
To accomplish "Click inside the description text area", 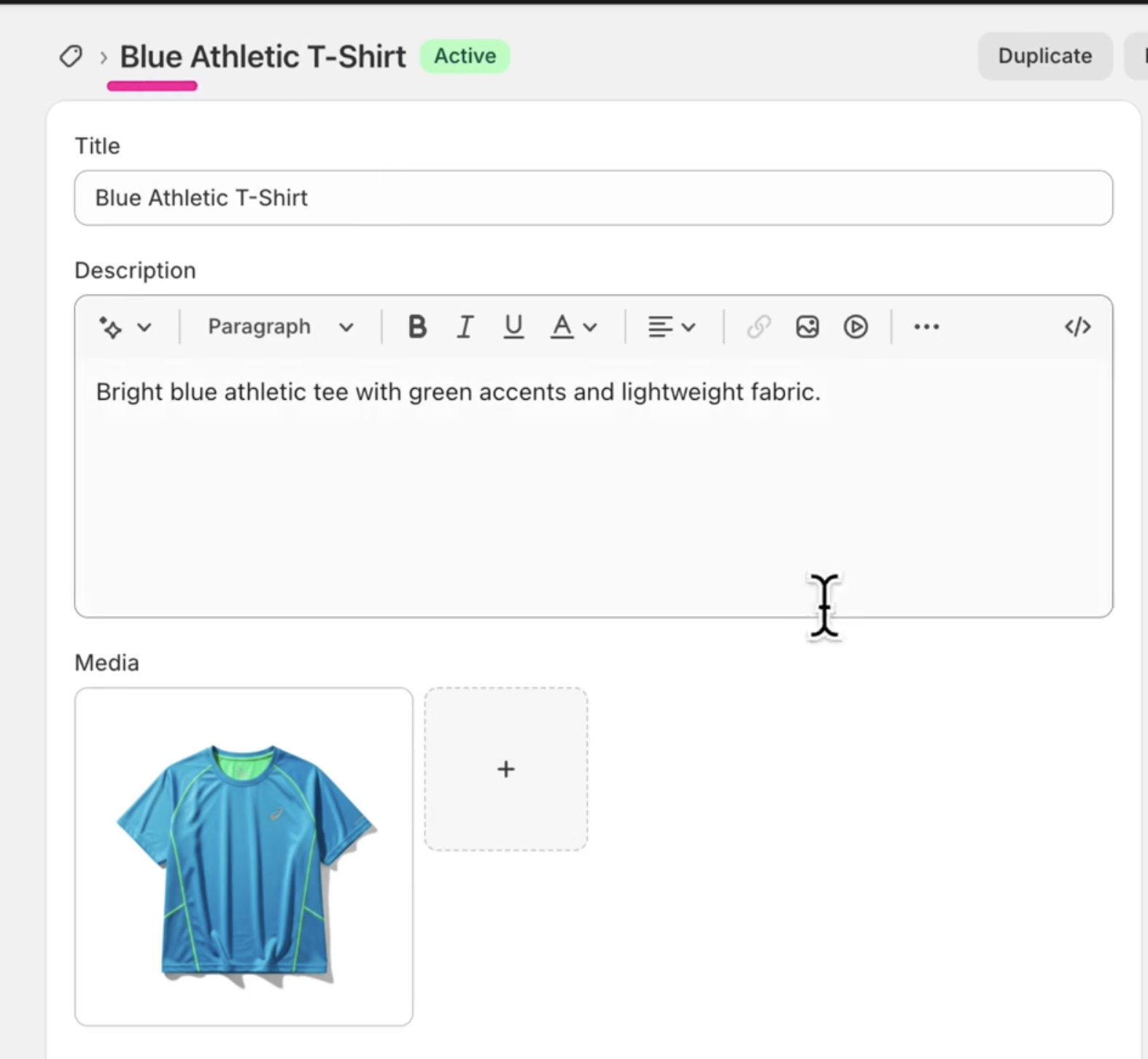I will [x=593, y=487].
